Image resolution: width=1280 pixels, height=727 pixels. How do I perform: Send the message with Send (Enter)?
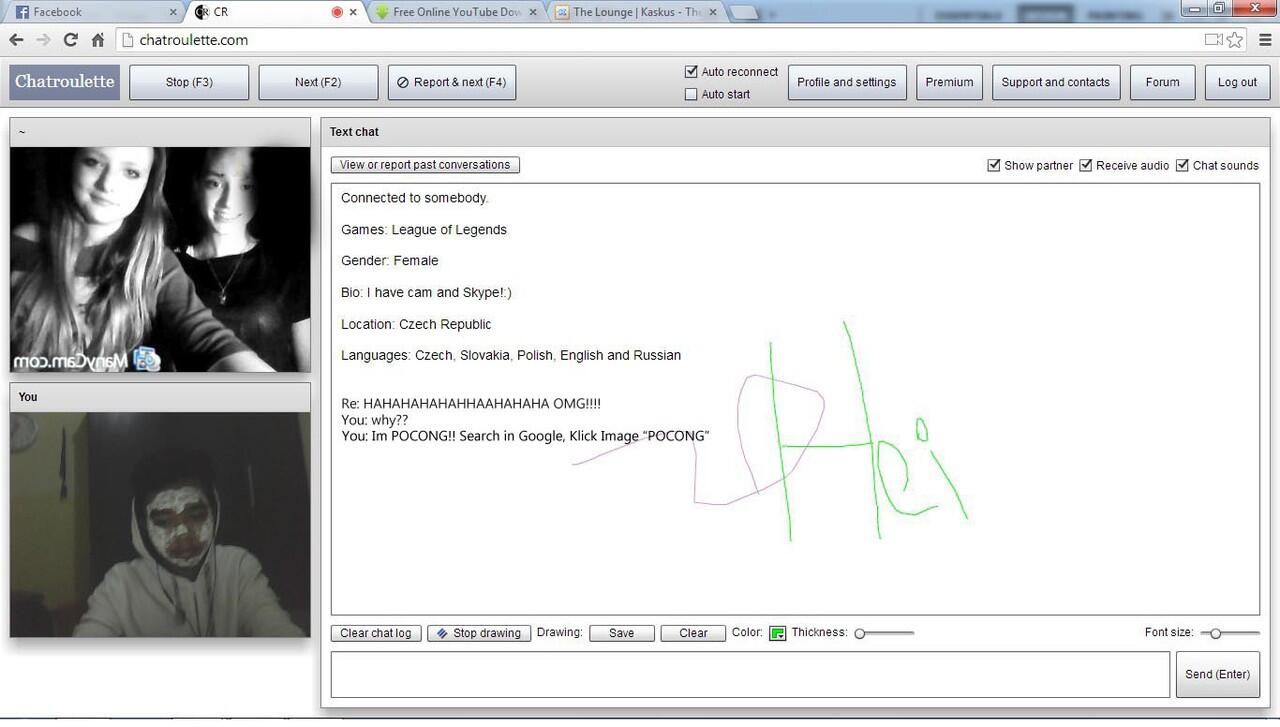click(1217, 674)
